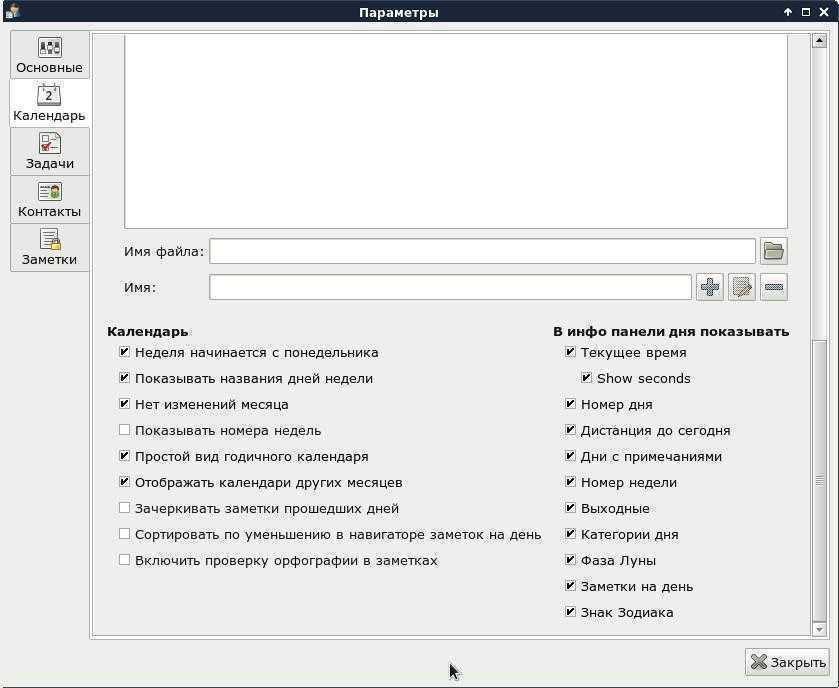Click the vertical scrollbar thumb
Viewport: 839px width, 688px height.
819,480
